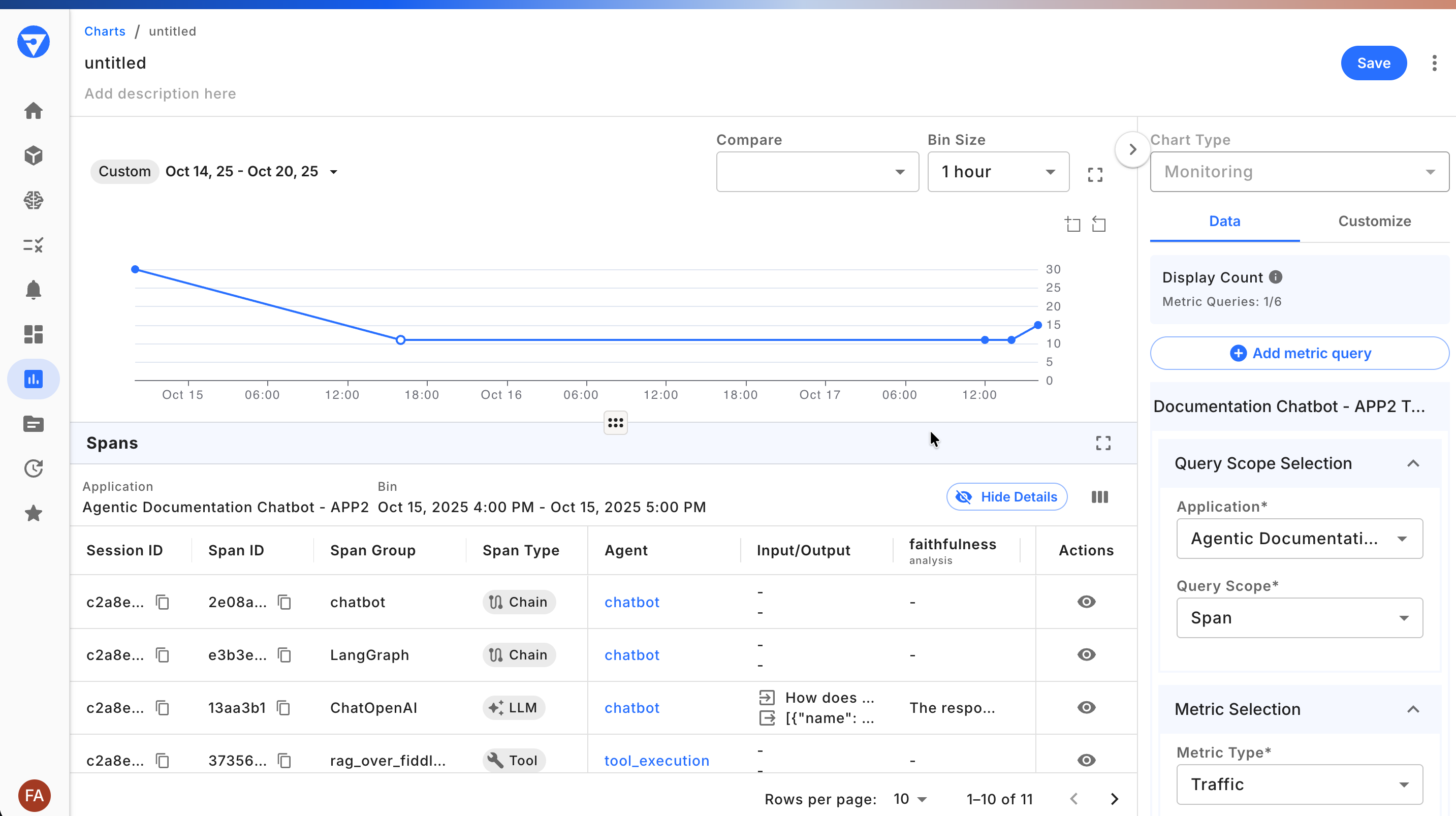Screen dimensions: 1456x816
Task: Hide Details for the selected bin
Action: coord(1007,496)
